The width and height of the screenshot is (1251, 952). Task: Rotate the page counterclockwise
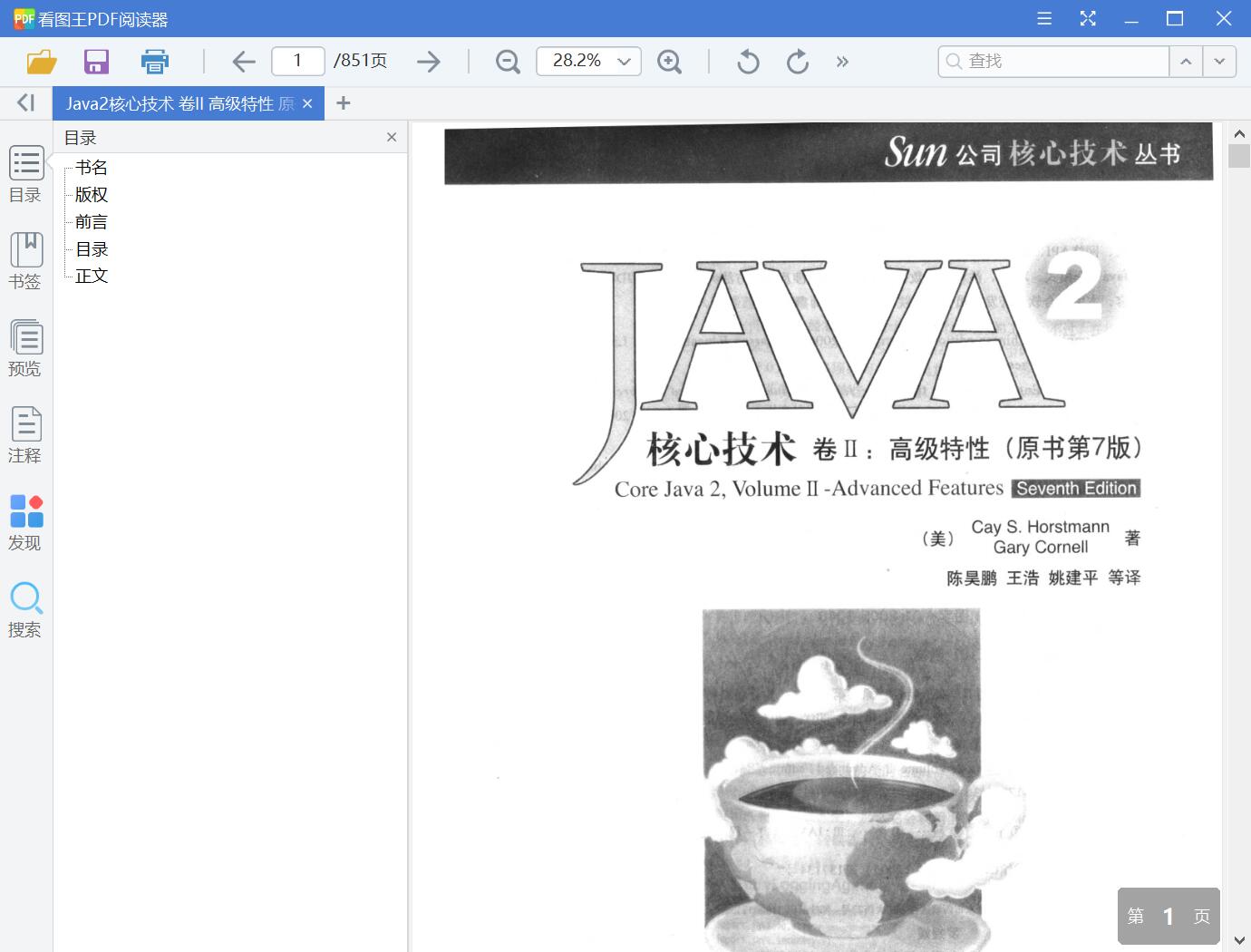tap(748, 62)
